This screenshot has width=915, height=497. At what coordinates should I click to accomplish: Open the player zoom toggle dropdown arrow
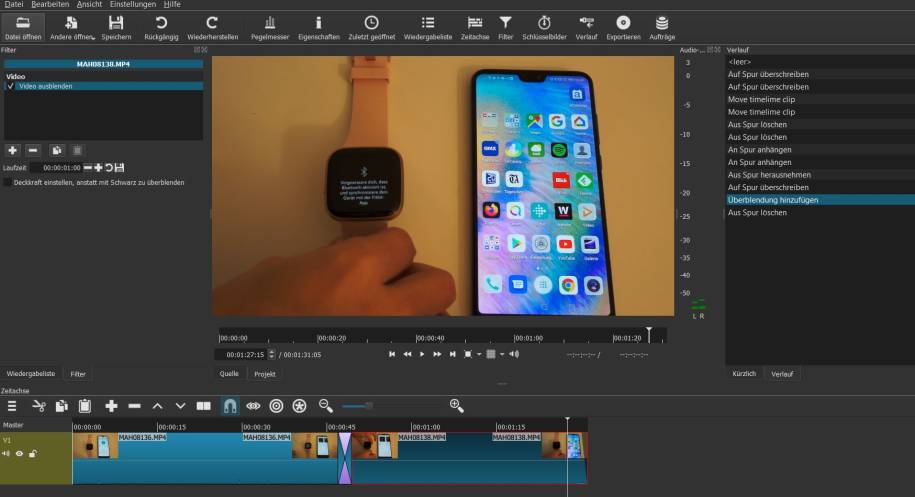[479, 354]
